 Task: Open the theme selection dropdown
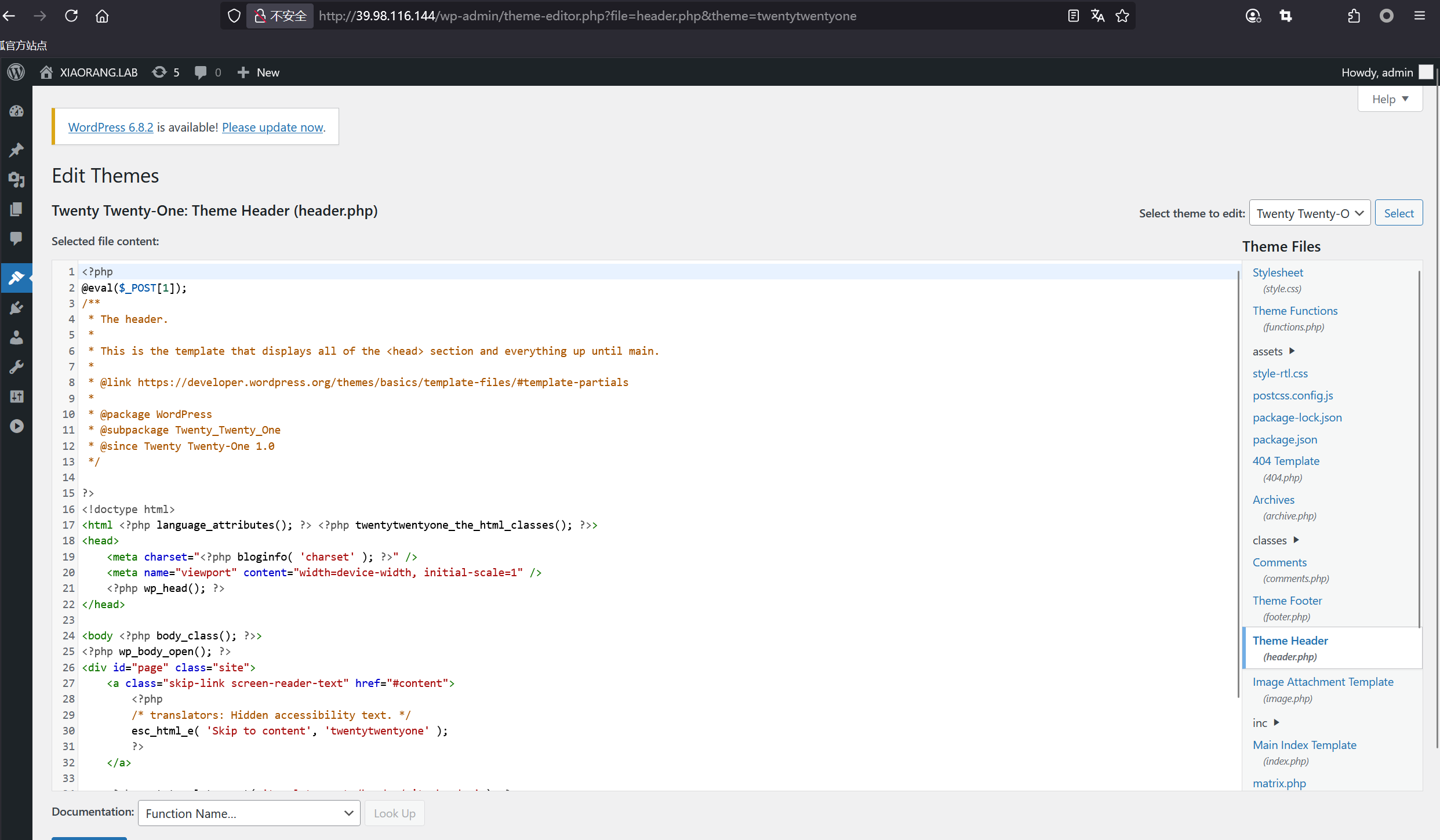coord(1309,213)
